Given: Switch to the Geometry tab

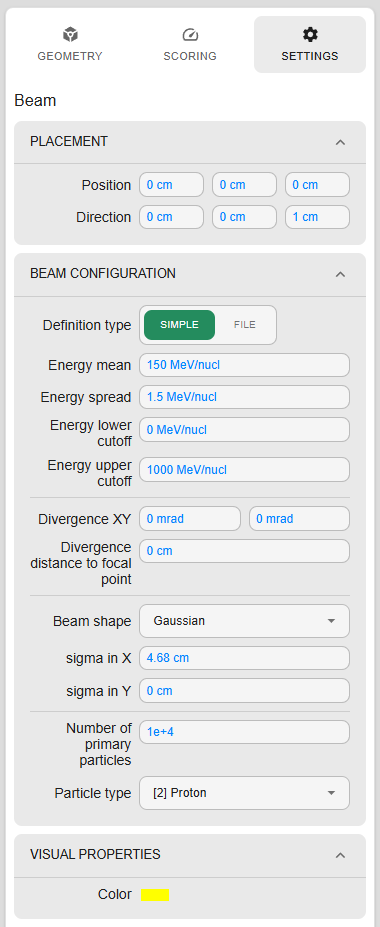Looking at the screenshot, I should (70, 44).
